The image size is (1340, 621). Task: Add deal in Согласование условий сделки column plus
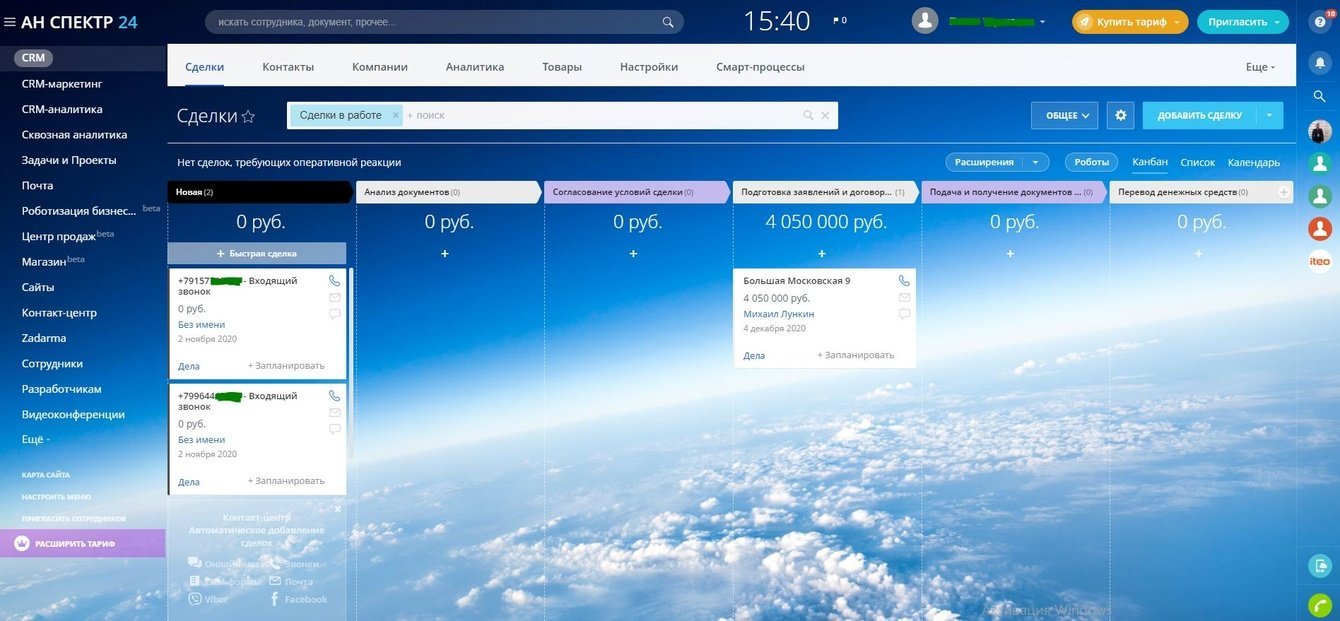pos(633,253)
